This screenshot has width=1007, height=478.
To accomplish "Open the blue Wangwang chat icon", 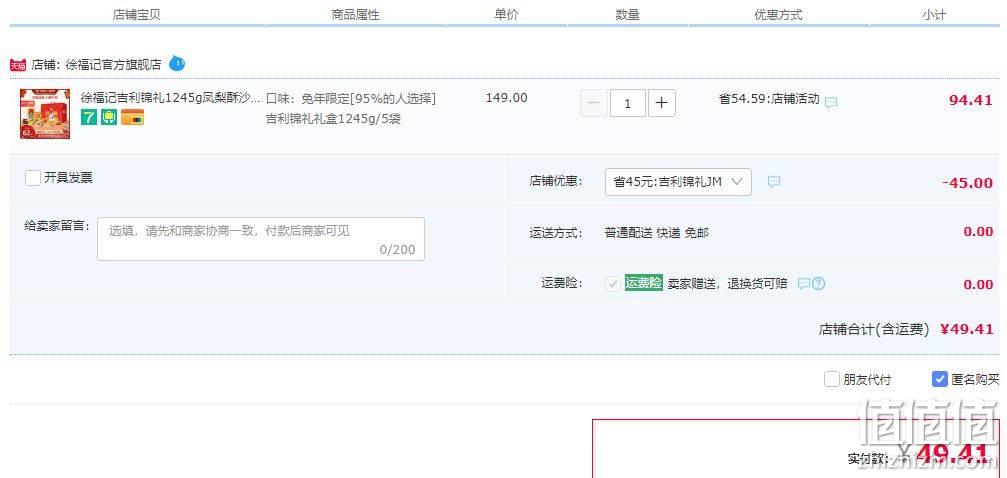I will tap(177, 64).
